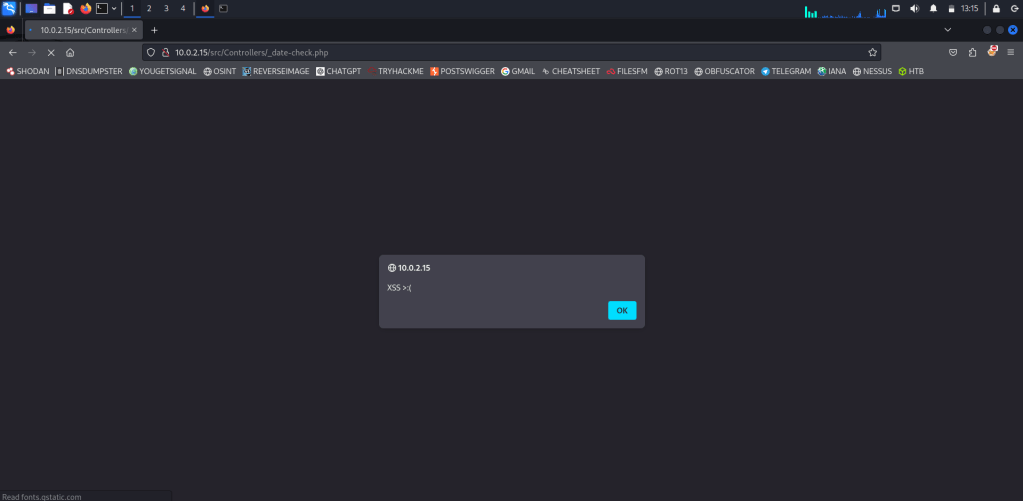Image resolution: width=1023 pixels, height=501 pixels.
Task: Open the POSTSWIGGER bookmark
Action: (x=462, y=71)
